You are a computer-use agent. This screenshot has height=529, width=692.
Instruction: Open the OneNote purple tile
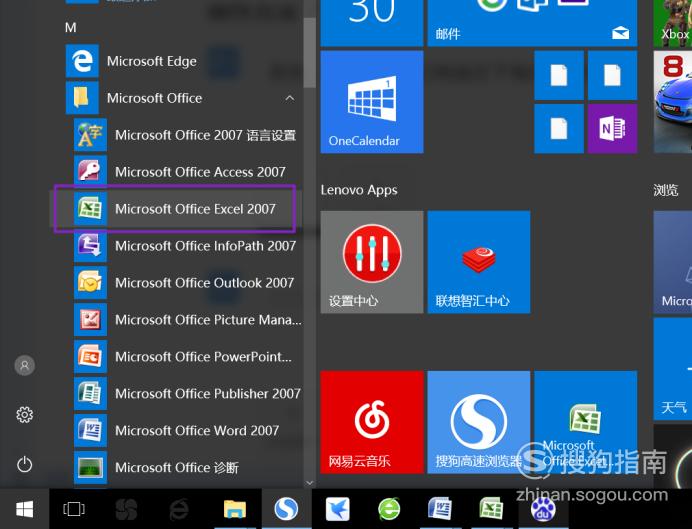click(x=613, y=129)
